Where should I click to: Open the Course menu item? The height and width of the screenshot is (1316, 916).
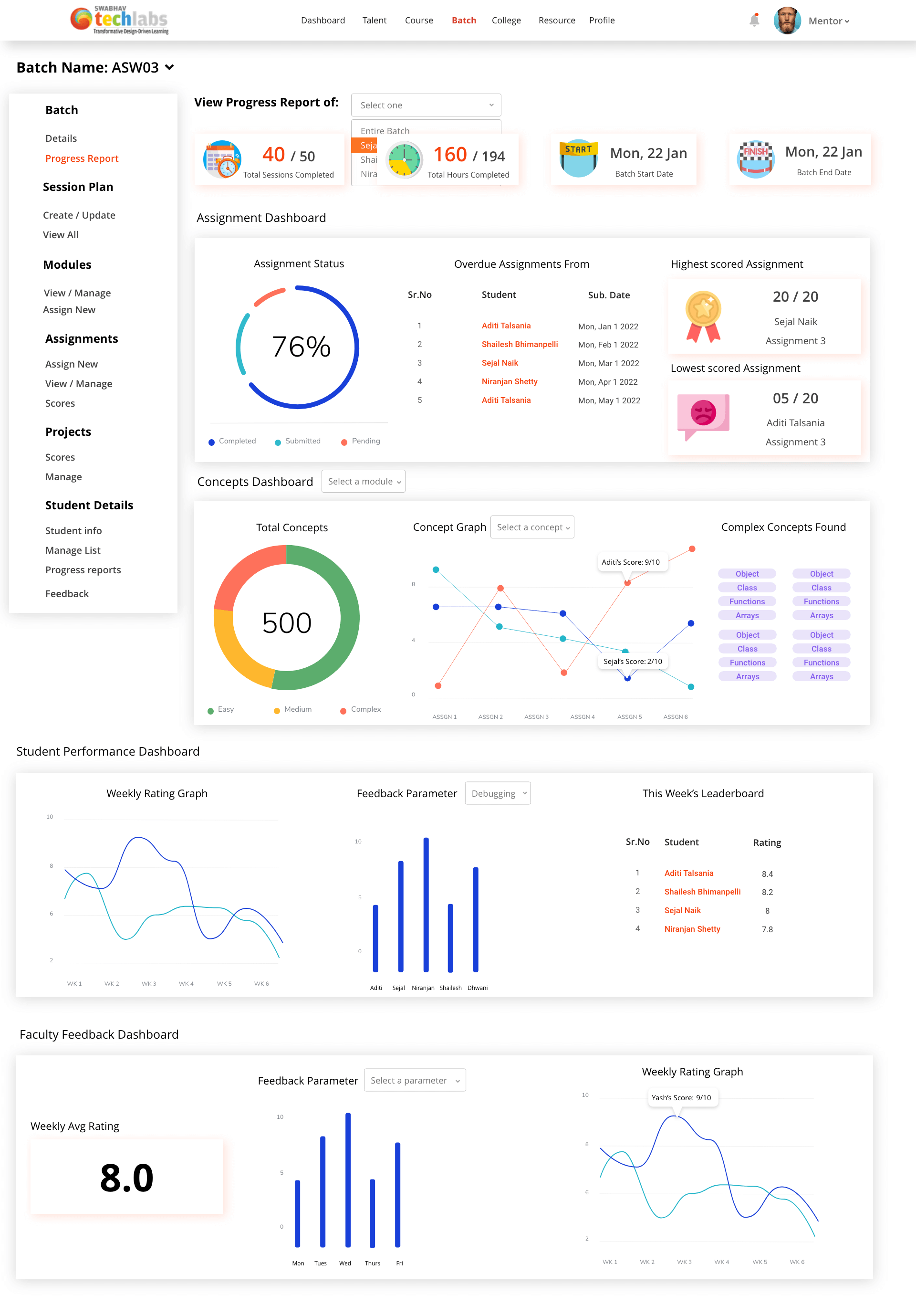pyautogui.click(x=419, y=20)
